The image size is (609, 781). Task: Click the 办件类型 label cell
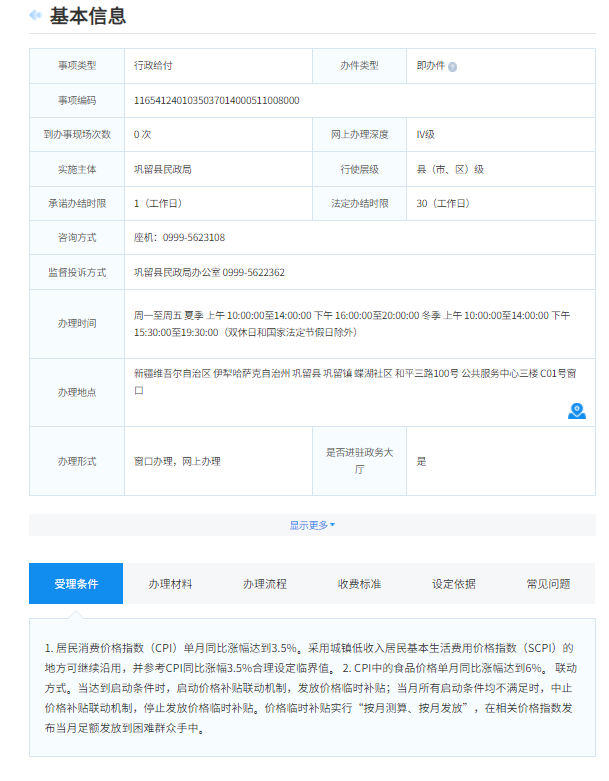pyautogui.click(x=360, y=66)
